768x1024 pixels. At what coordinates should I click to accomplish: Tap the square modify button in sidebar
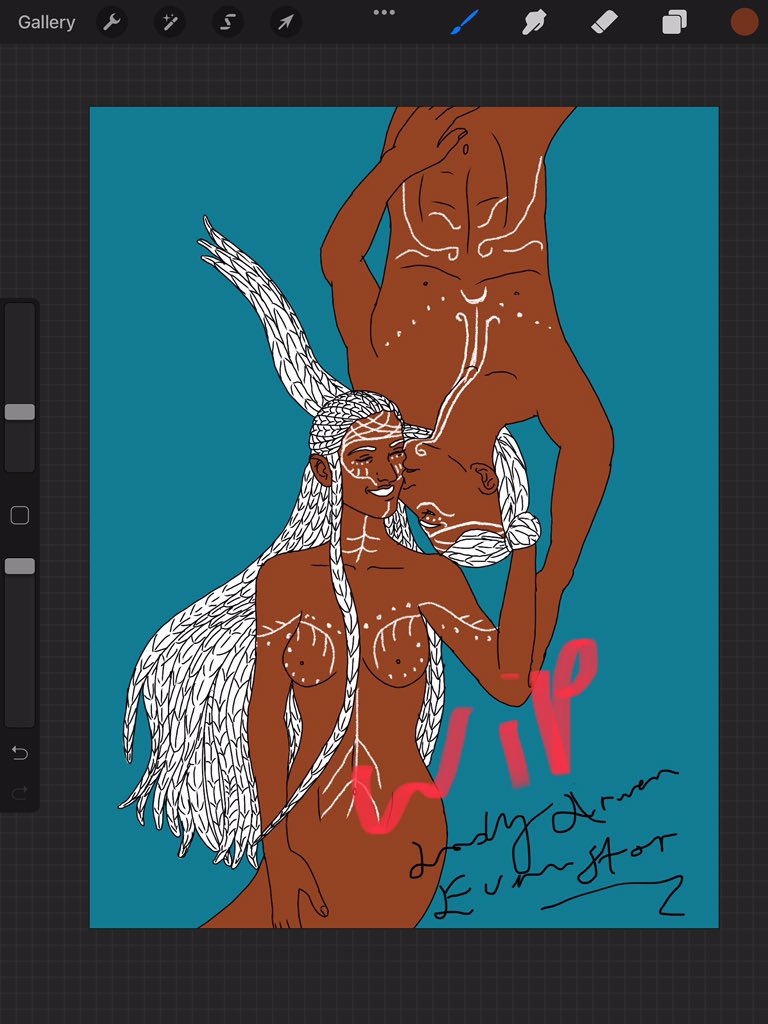(20, 515)
